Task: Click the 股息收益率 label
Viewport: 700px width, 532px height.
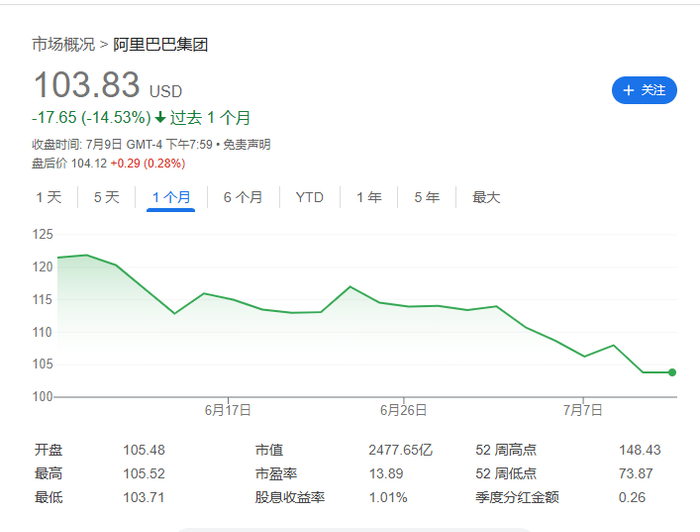Action: point(290,497)
